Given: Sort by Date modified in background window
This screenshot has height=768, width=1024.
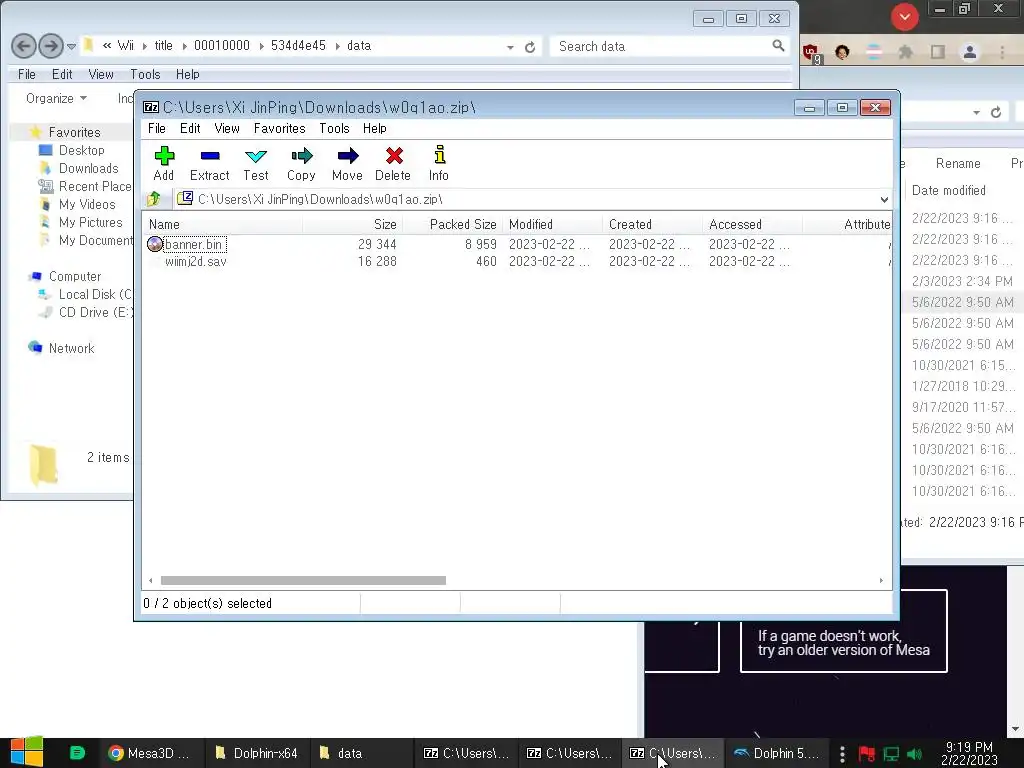Looking at the screenshot, I should [948, 190].
